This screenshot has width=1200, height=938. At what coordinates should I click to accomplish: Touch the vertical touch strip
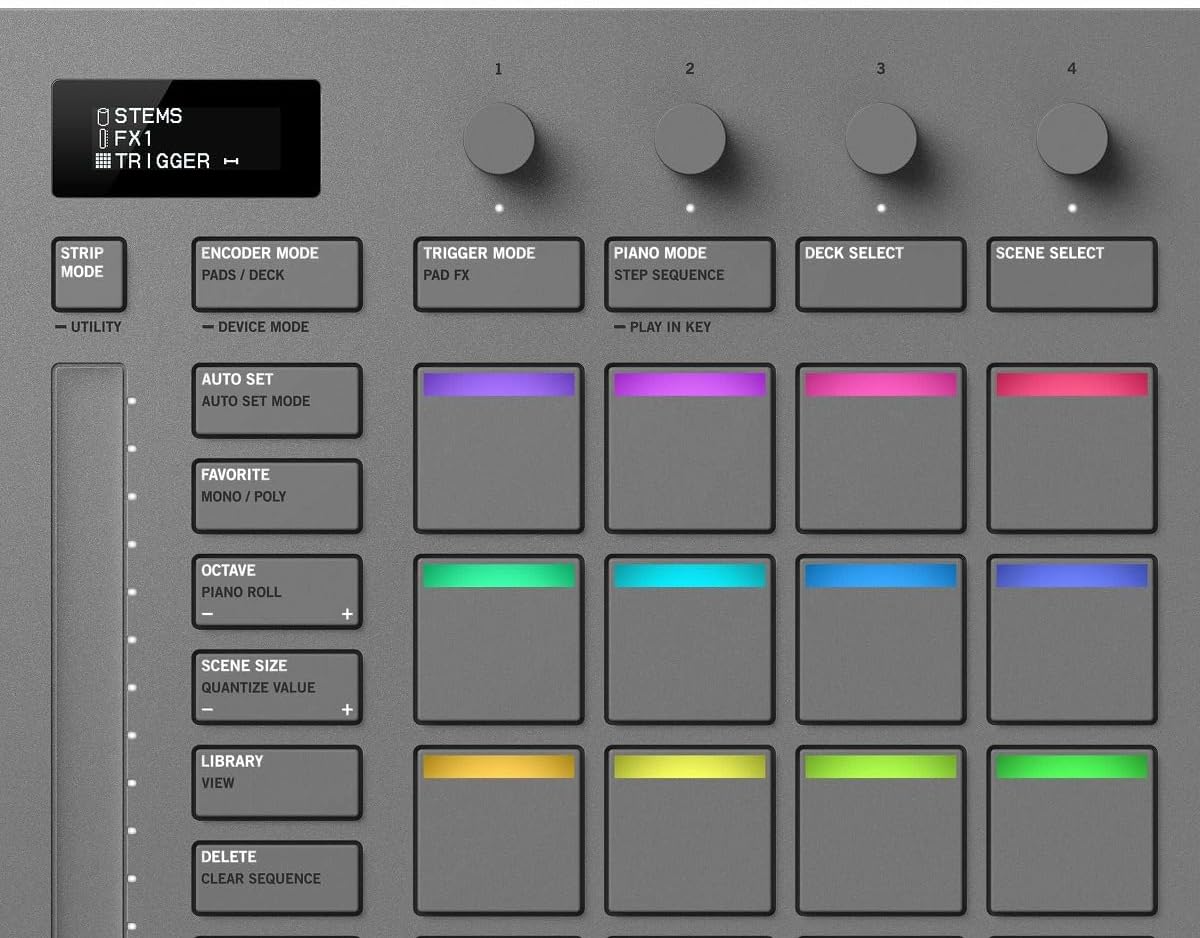point(88,650)
